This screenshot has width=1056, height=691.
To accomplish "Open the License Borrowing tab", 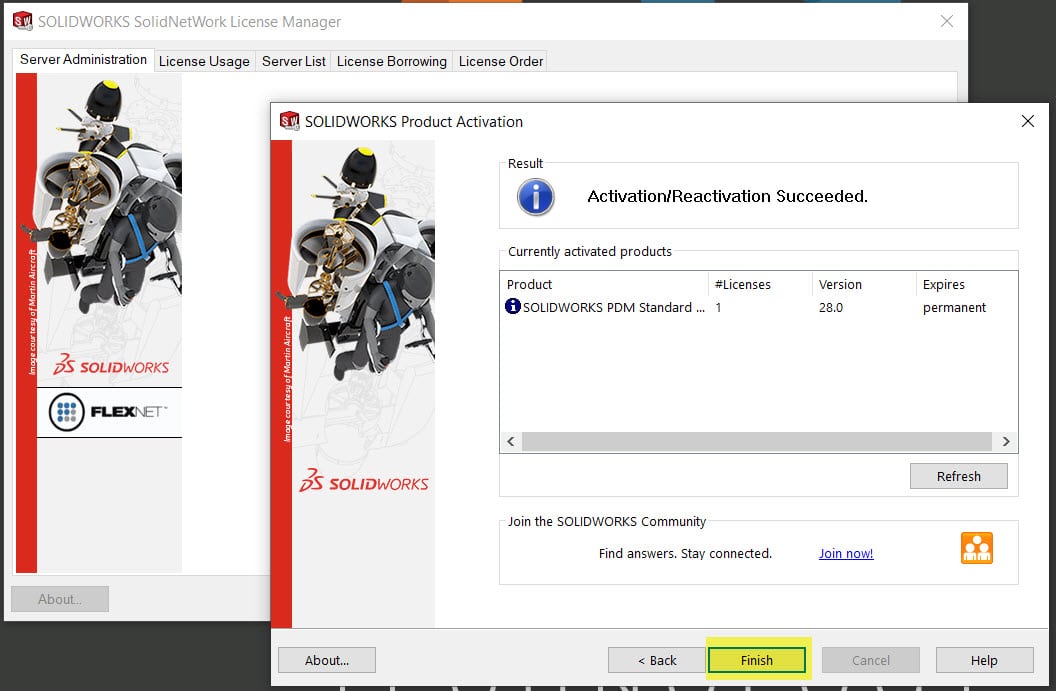I will [x=391, y=61].
